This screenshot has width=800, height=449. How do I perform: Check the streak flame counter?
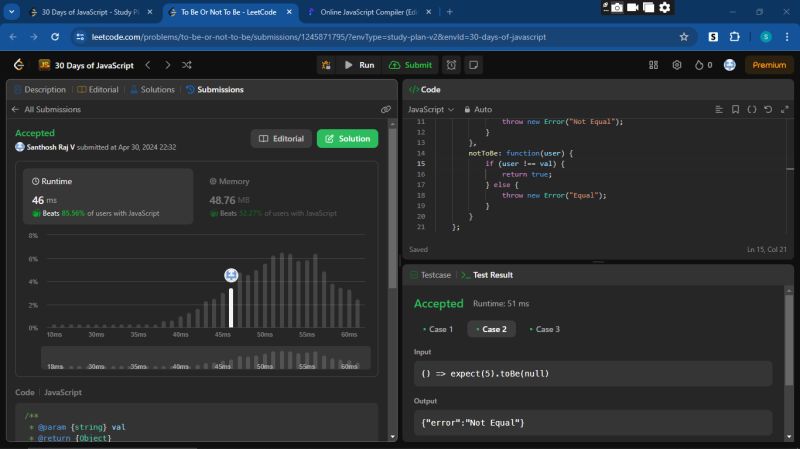[x=704, y=65]
